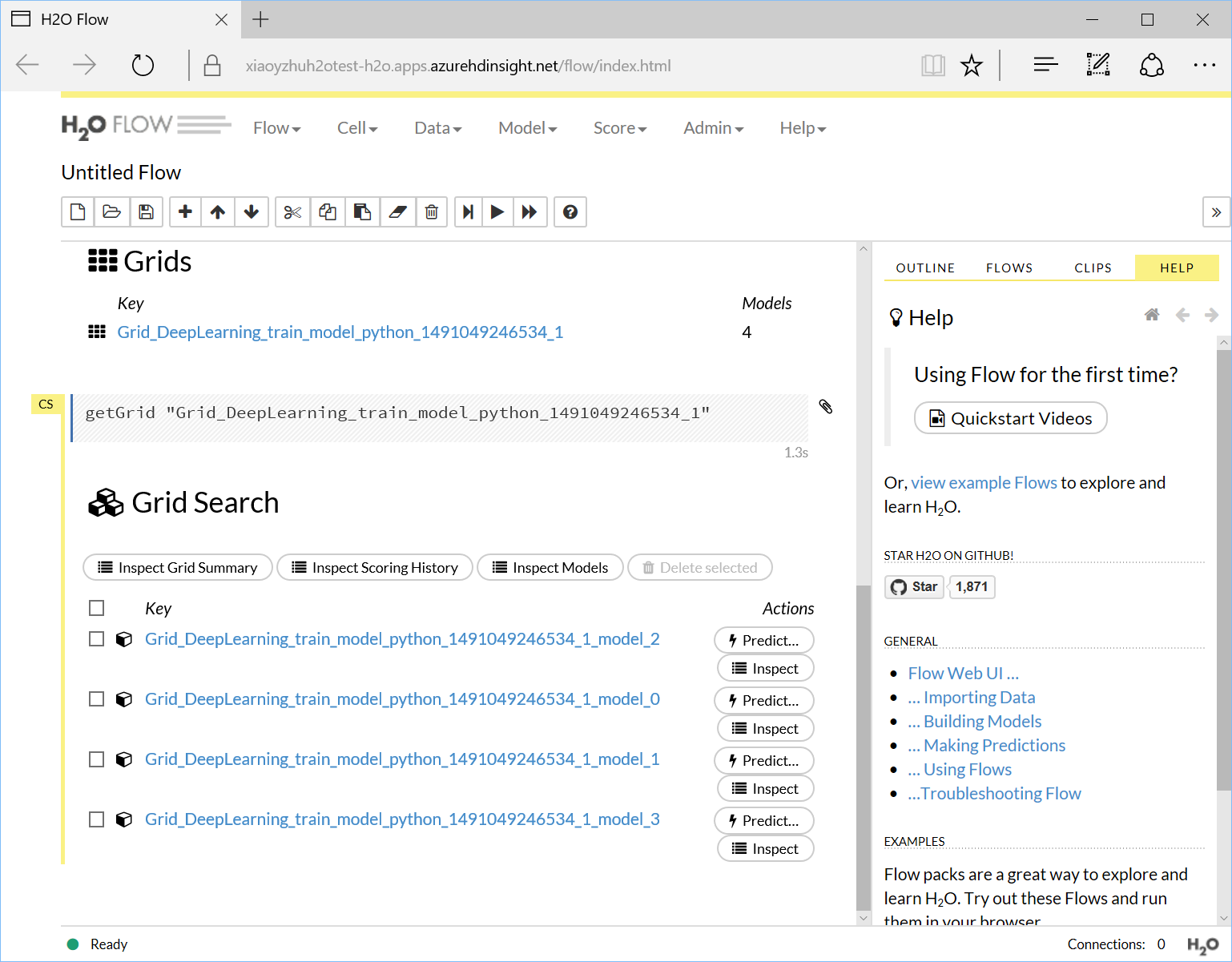Open the Cell dropdown menu
The image size is (1232, 962).
357,128
